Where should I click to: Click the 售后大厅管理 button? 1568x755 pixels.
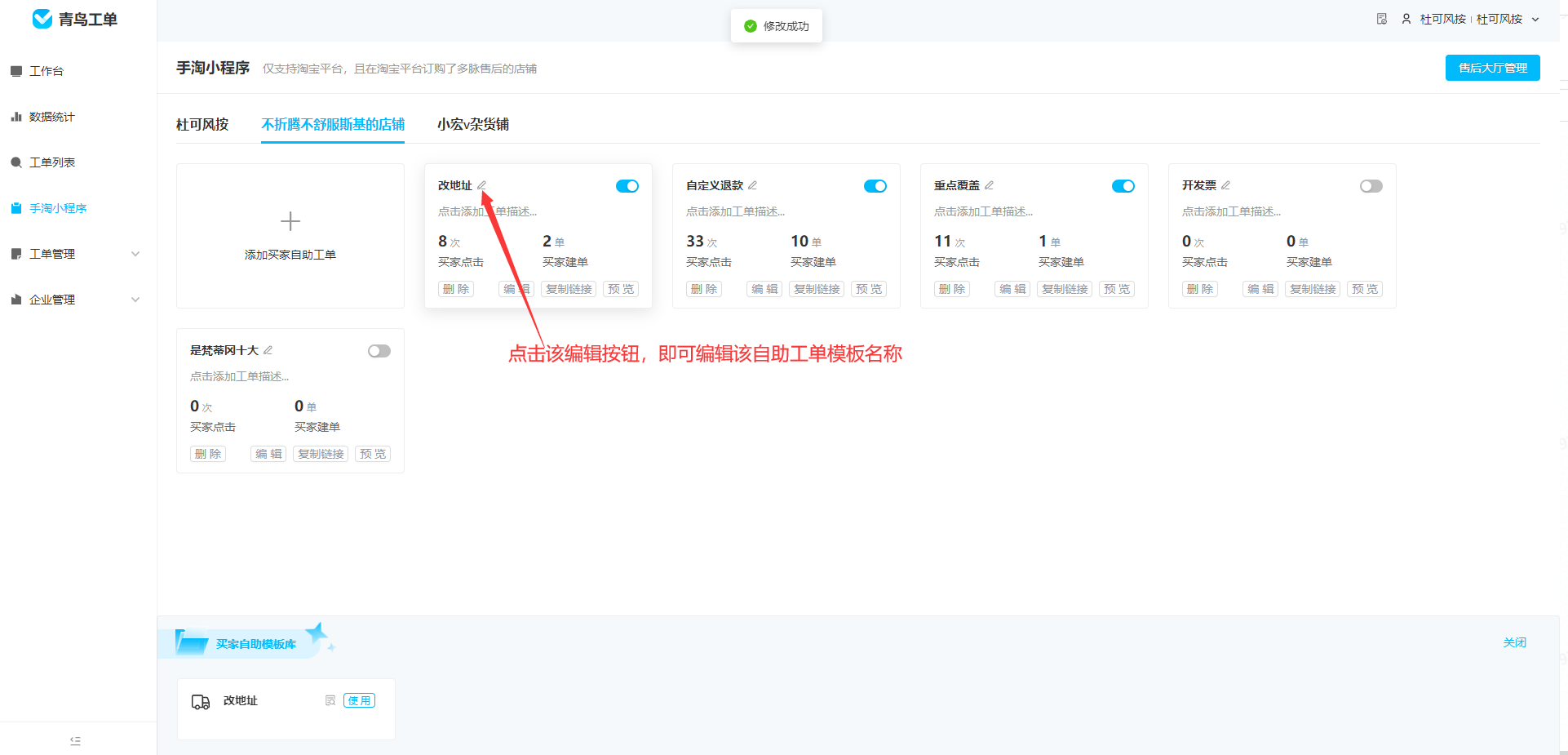click(1492, 68)
